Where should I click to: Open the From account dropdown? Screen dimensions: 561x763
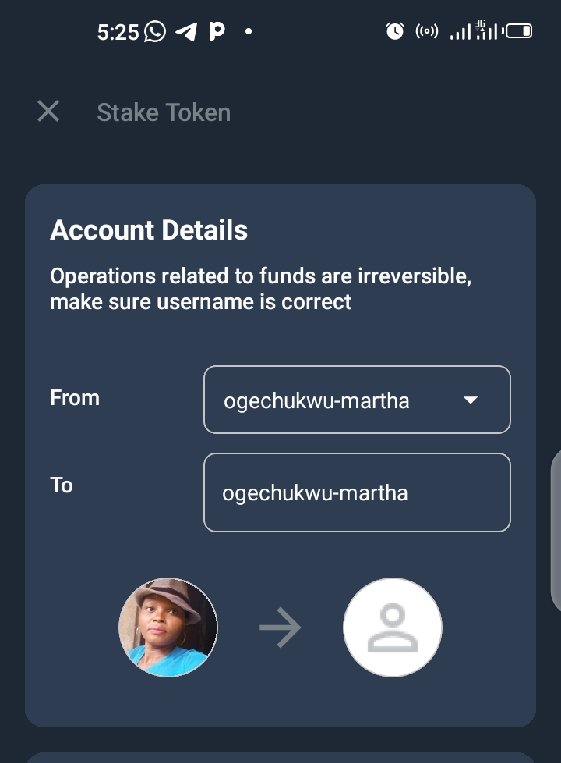pos(357,400)
